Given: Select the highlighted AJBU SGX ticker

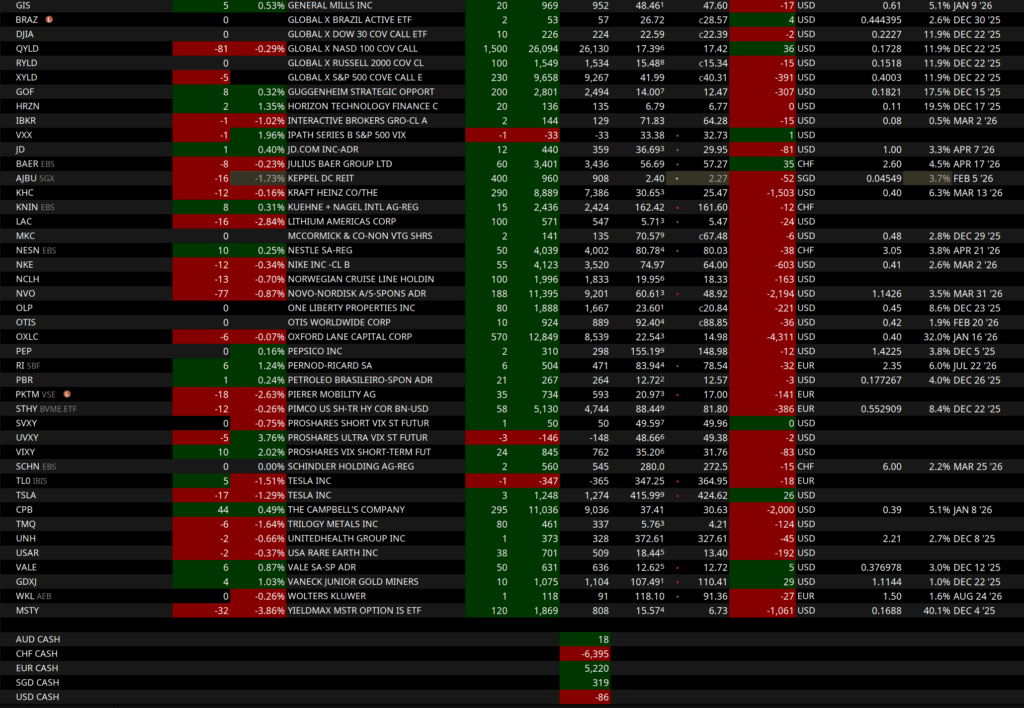Looking at the screenshot, I should tap(38, 178).
